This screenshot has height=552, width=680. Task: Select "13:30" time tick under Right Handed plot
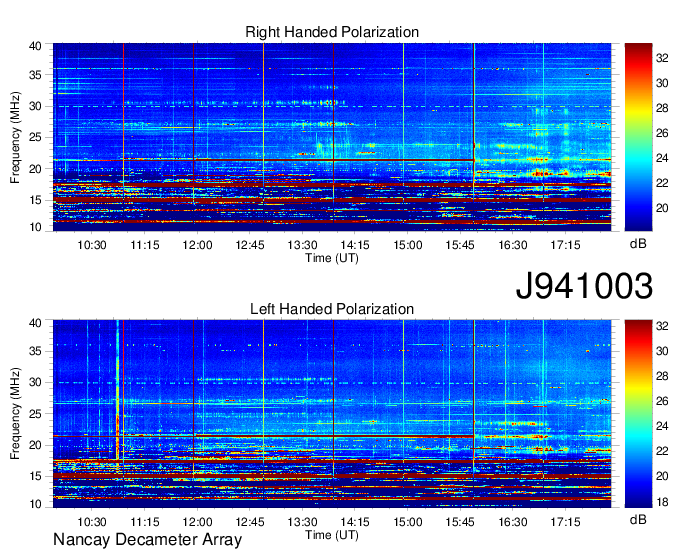pos(302,245)
